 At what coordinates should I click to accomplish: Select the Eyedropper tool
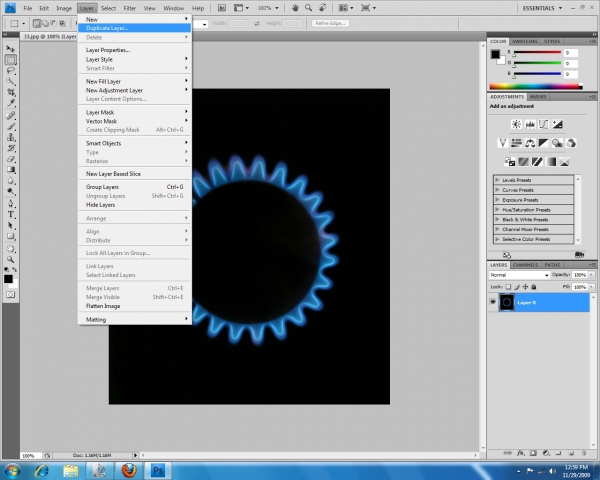11,103
